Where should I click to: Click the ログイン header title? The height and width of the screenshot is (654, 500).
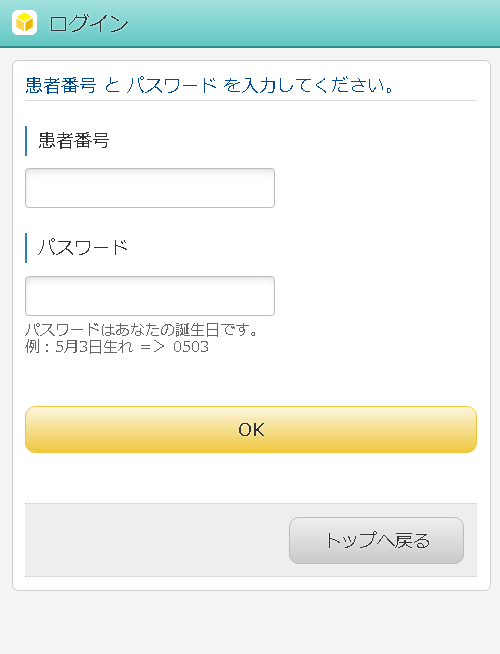click(89, 23)
